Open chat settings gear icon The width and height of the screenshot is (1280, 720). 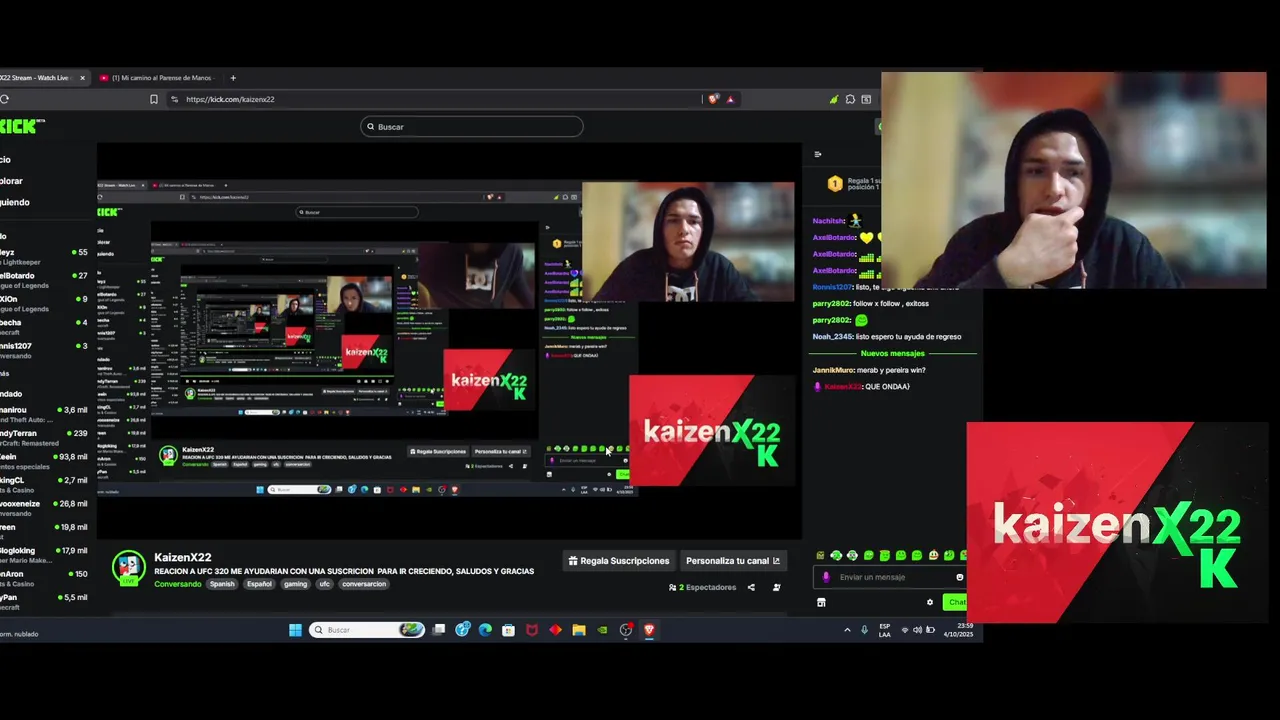point(930,602)
